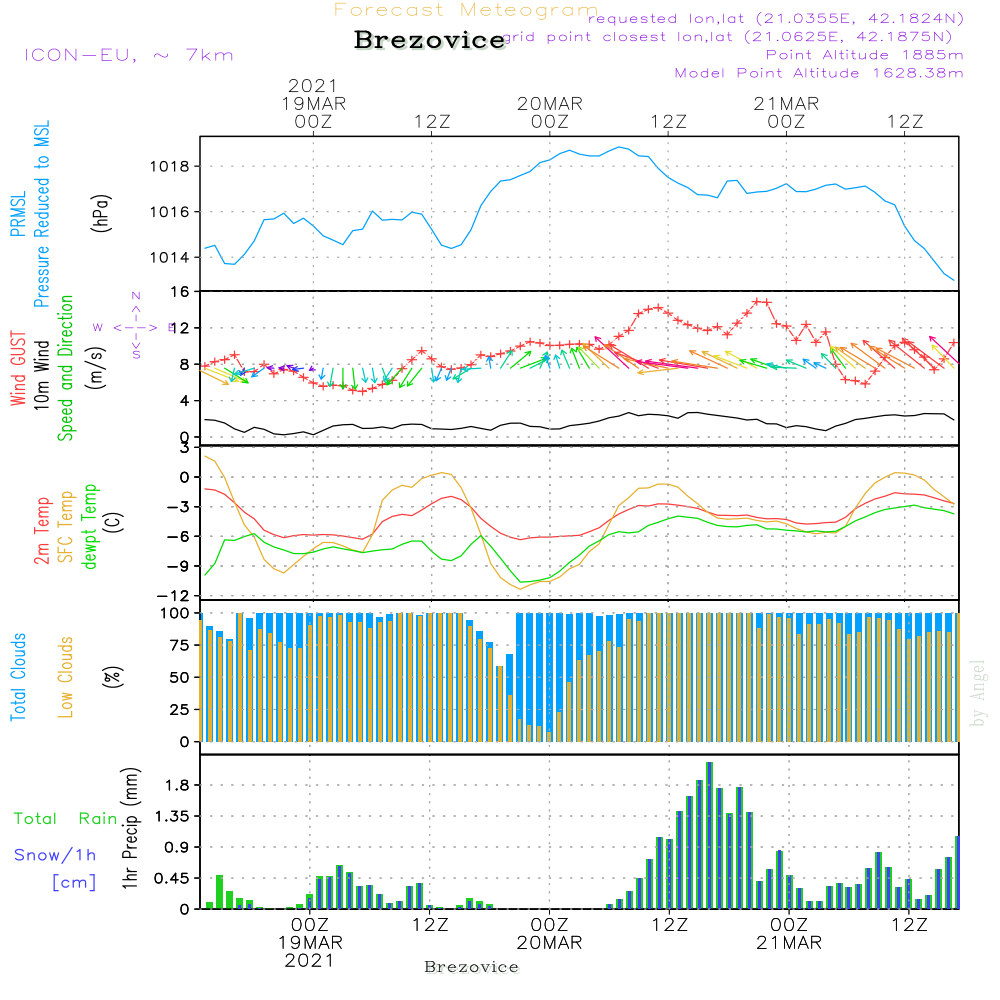Click the '1.8' precipitation tick label
This screenshot has width=1000, height=1000.
click(x=177, y=785)
